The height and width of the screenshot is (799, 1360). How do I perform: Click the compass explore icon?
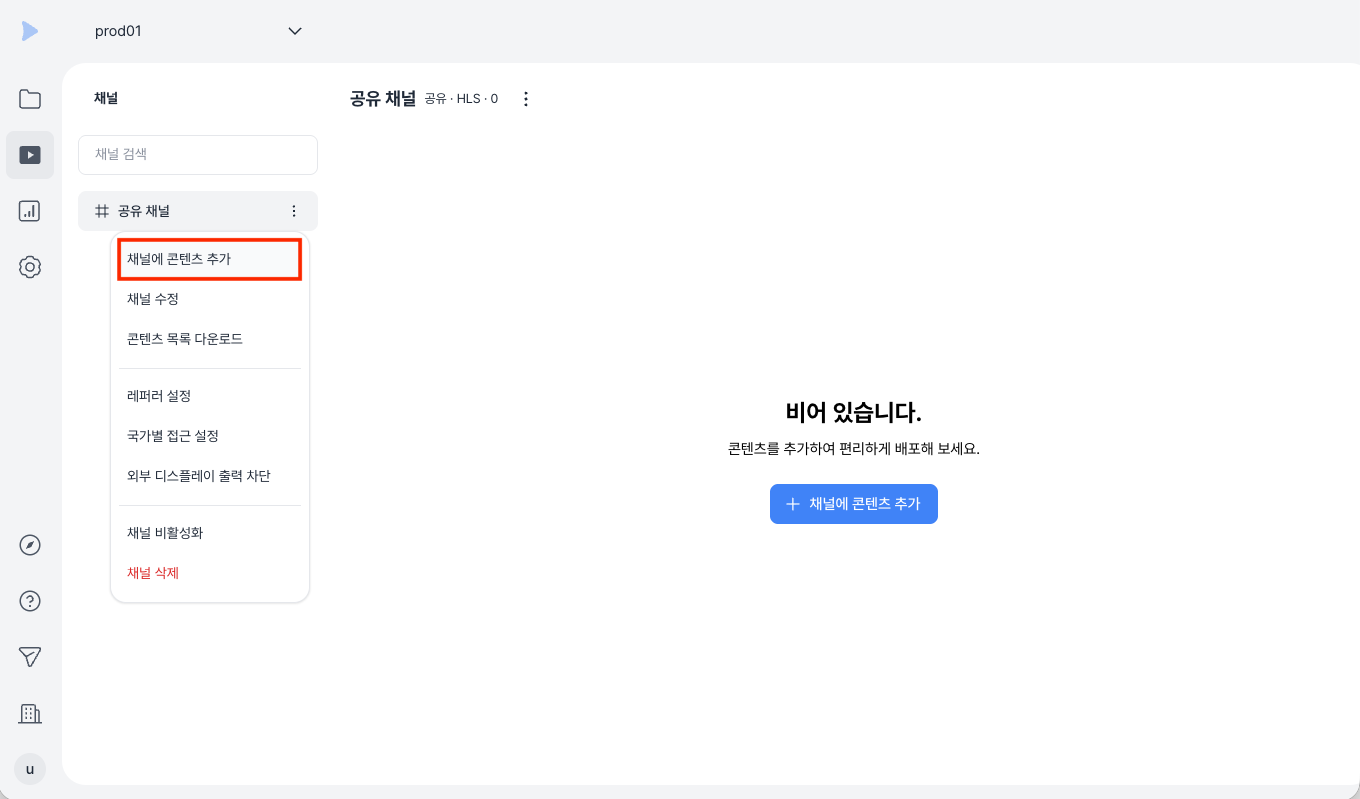(30, 545)
